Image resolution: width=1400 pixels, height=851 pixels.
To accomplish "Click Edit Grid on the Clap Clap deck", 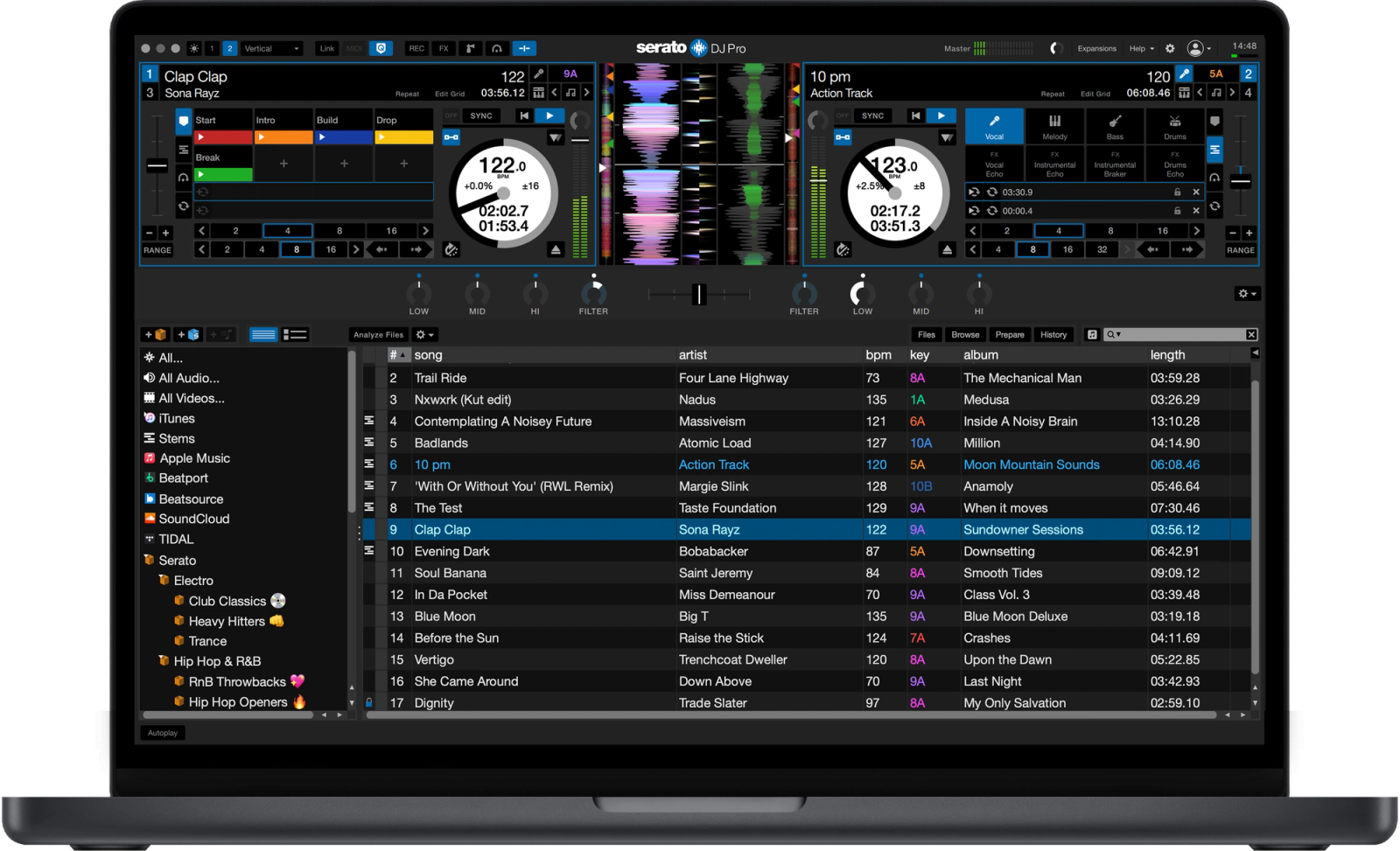I will (x=450, y=94).
